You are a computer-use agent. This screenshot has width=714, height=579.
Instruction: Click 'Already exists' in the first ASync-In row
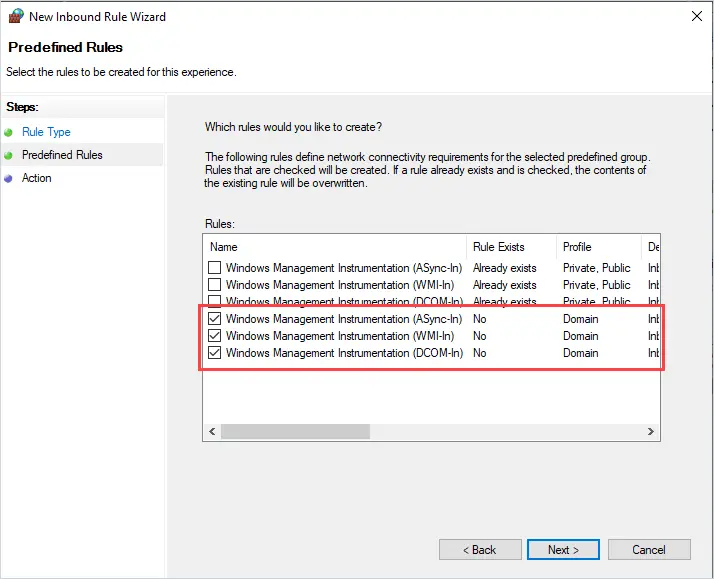point(505,268)
